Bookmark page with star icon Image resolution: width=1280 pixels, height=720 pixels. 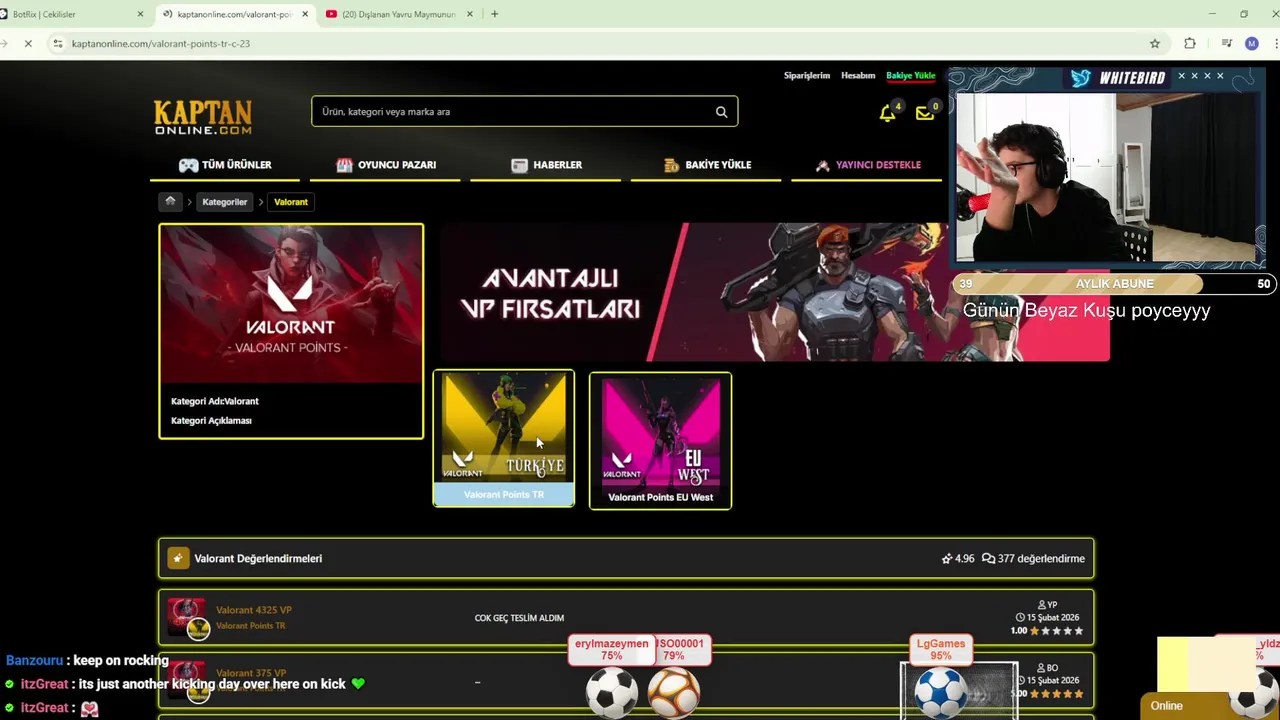[x=1155, y=44]
